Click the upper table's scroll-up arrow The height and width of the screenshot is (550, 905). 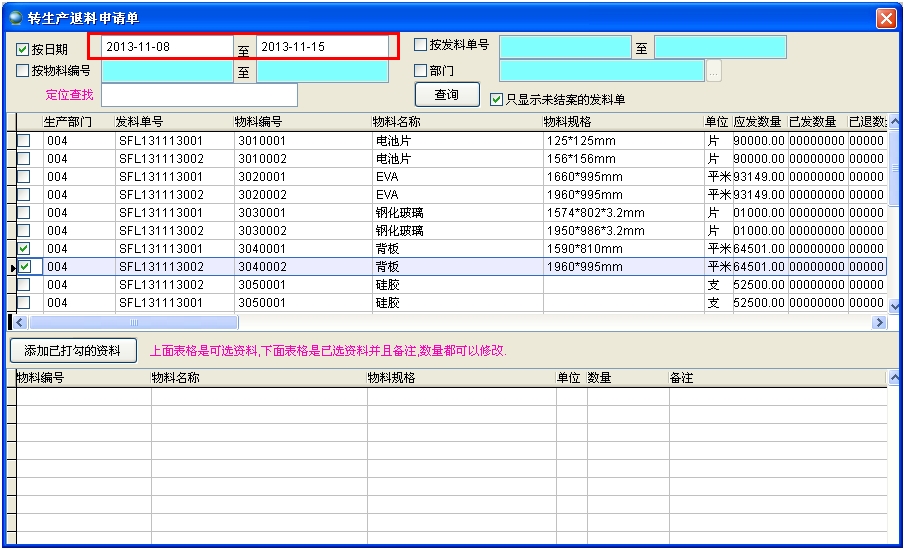click(896, 121)
